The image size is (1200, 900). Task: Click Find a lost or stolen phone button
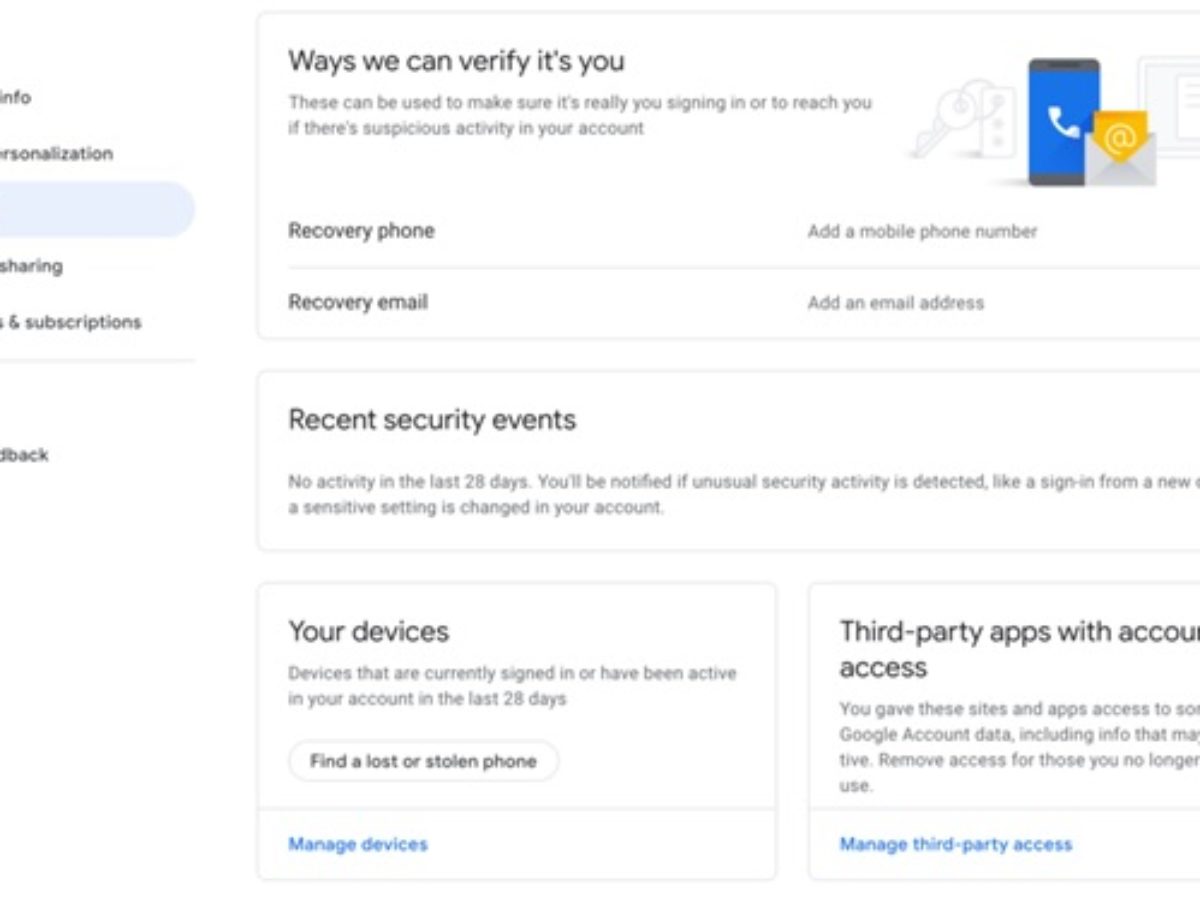click(423, 761)
